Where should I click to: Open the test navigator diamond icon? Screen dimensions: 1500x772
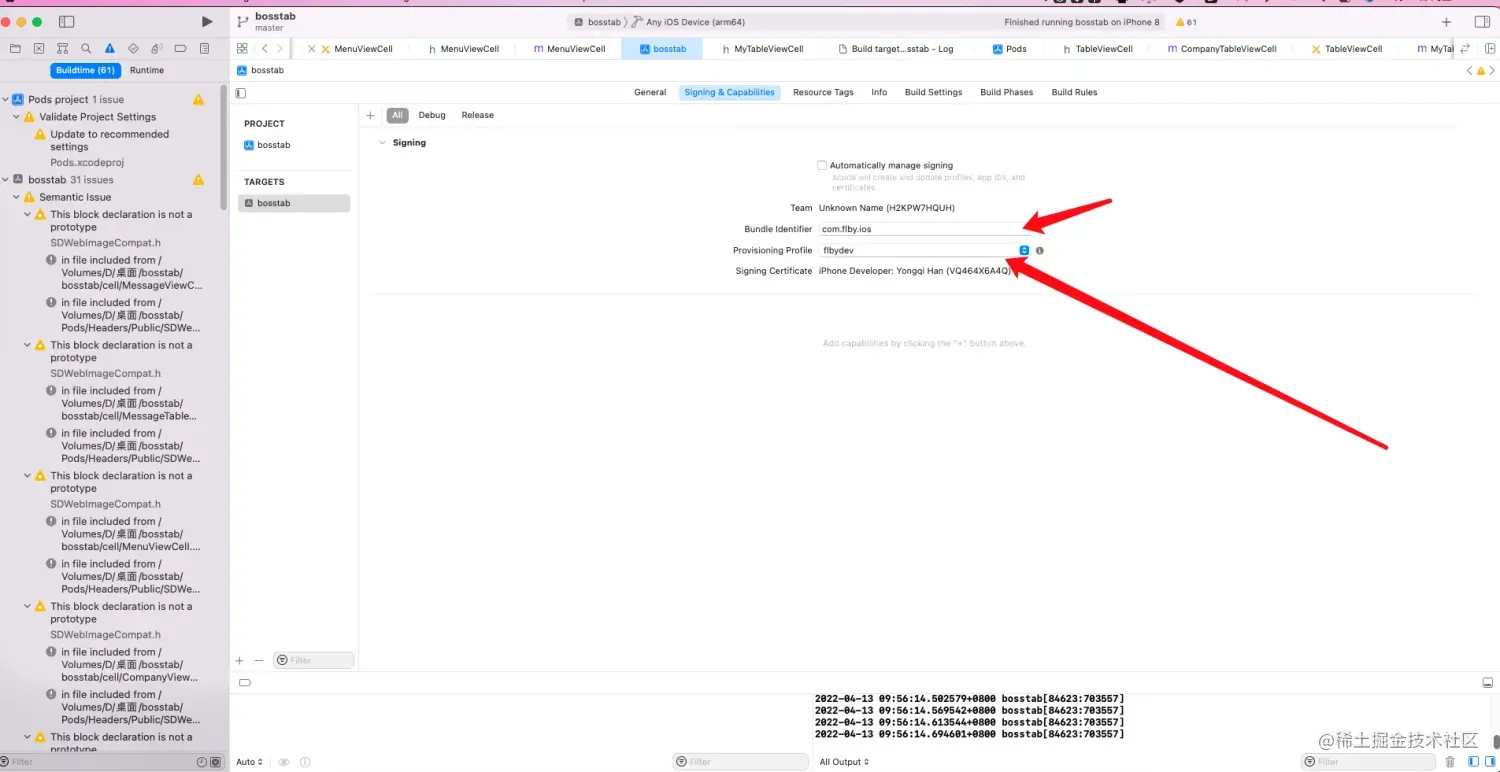(x=133, y=48)
